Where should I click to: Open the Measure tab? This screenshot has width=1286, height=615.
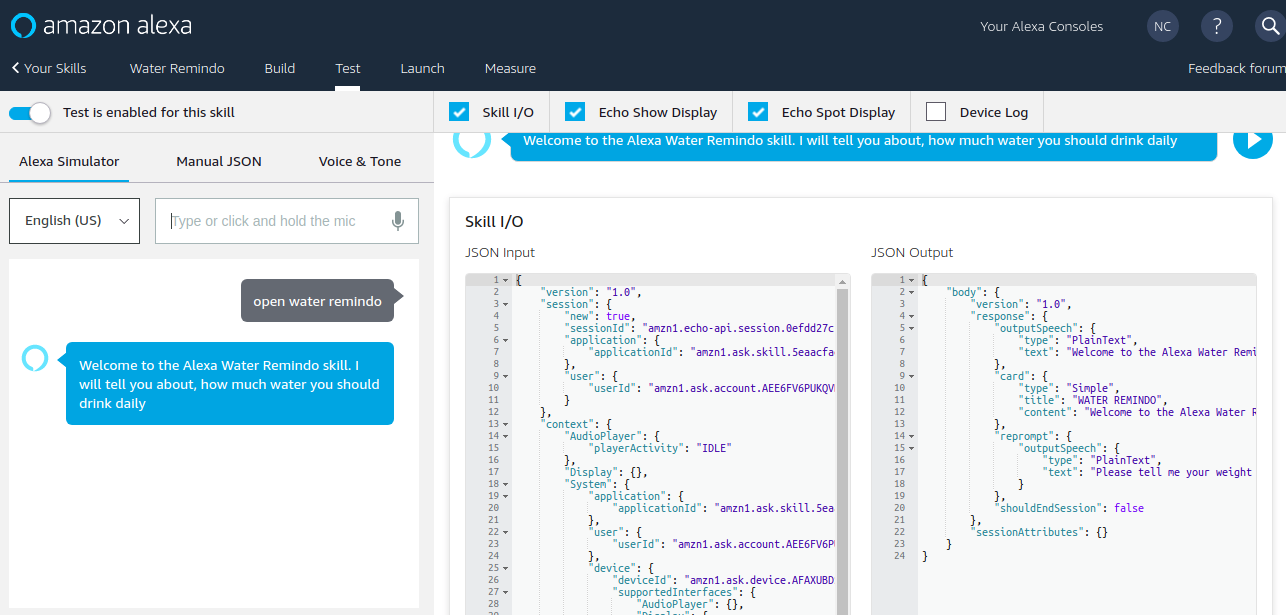click(510, 69)
